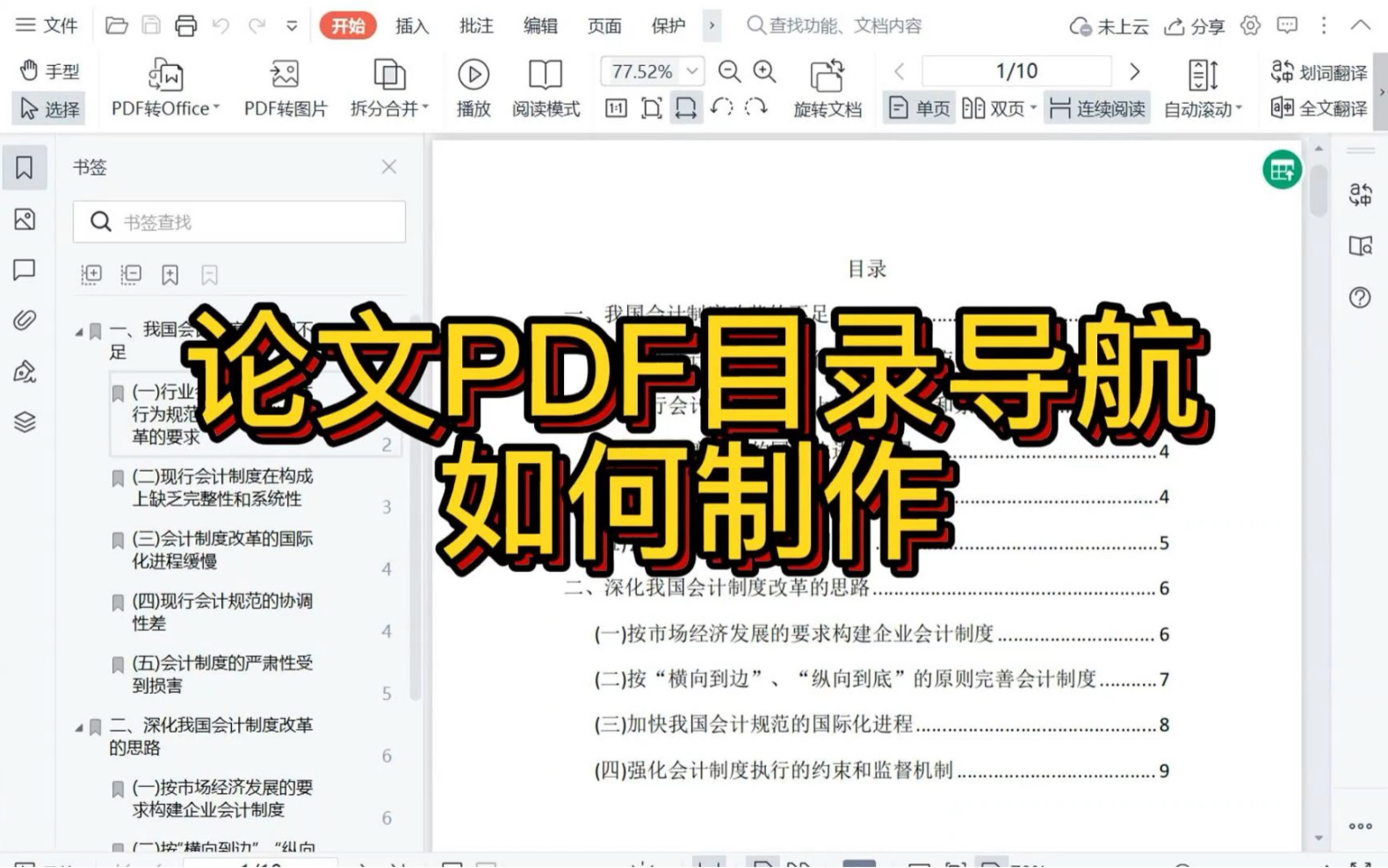Click the fit width icon
Image resolution: width=1388 pixels, height=868 pixels.
click(x=685, y=108)
